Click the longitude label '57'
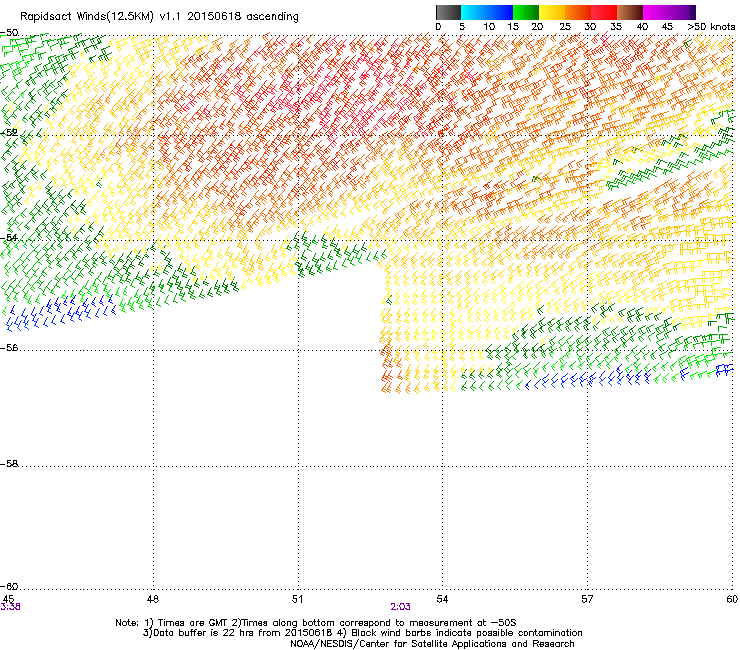The height and width of the screenshot is (650, 740). [587, 599]
